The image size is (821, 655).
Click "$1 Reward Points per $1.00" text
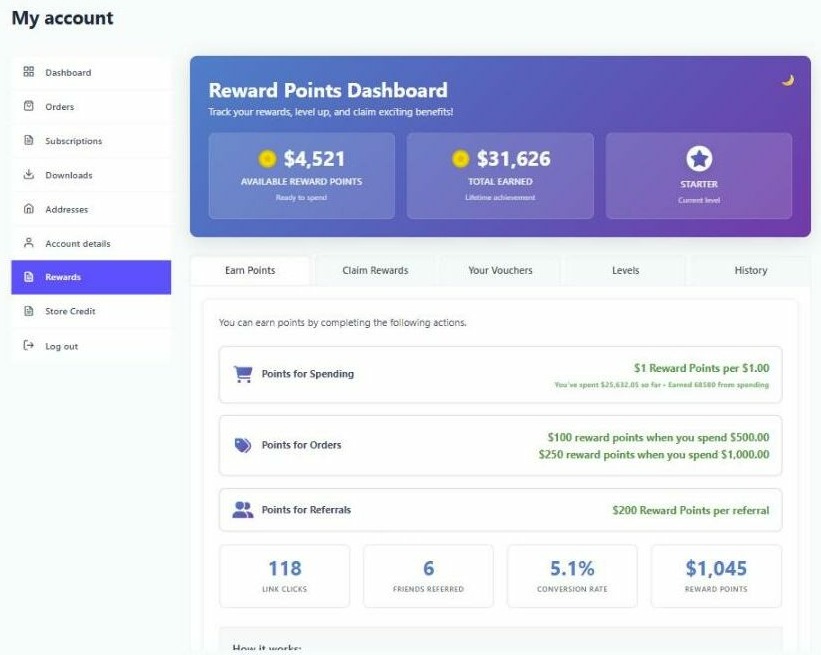point(702,368)
